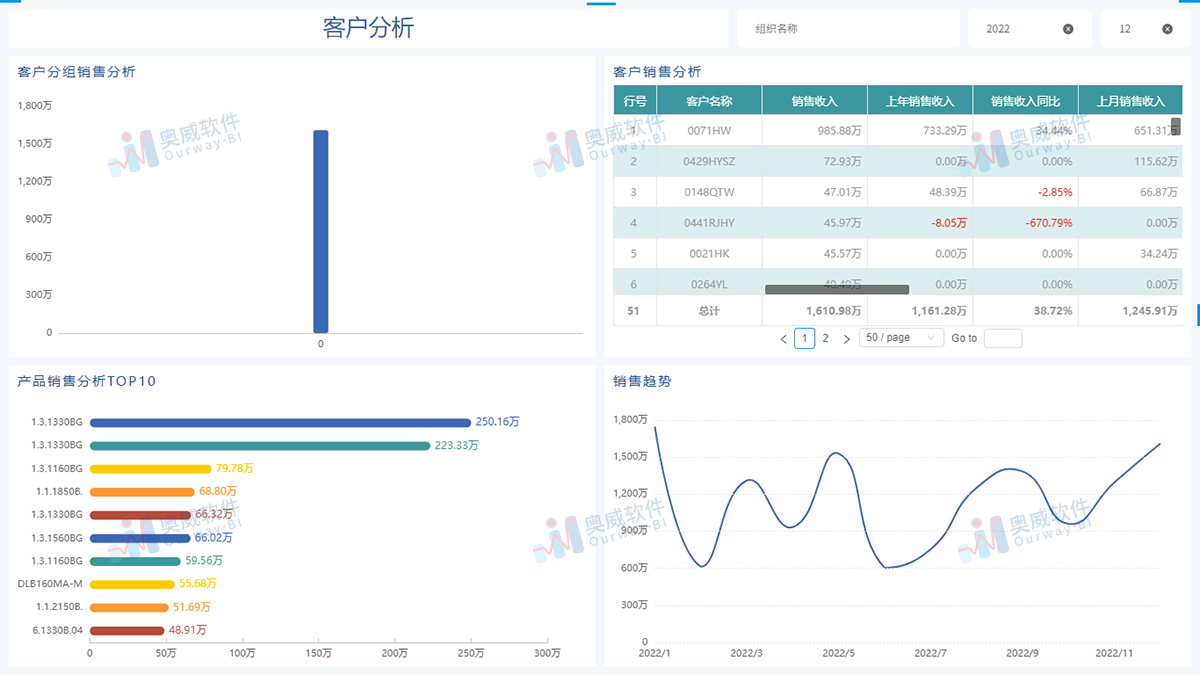Viewport: 1200px width, 675px height.
Task: Click the previous page arrow
Action: coord(783,338)
